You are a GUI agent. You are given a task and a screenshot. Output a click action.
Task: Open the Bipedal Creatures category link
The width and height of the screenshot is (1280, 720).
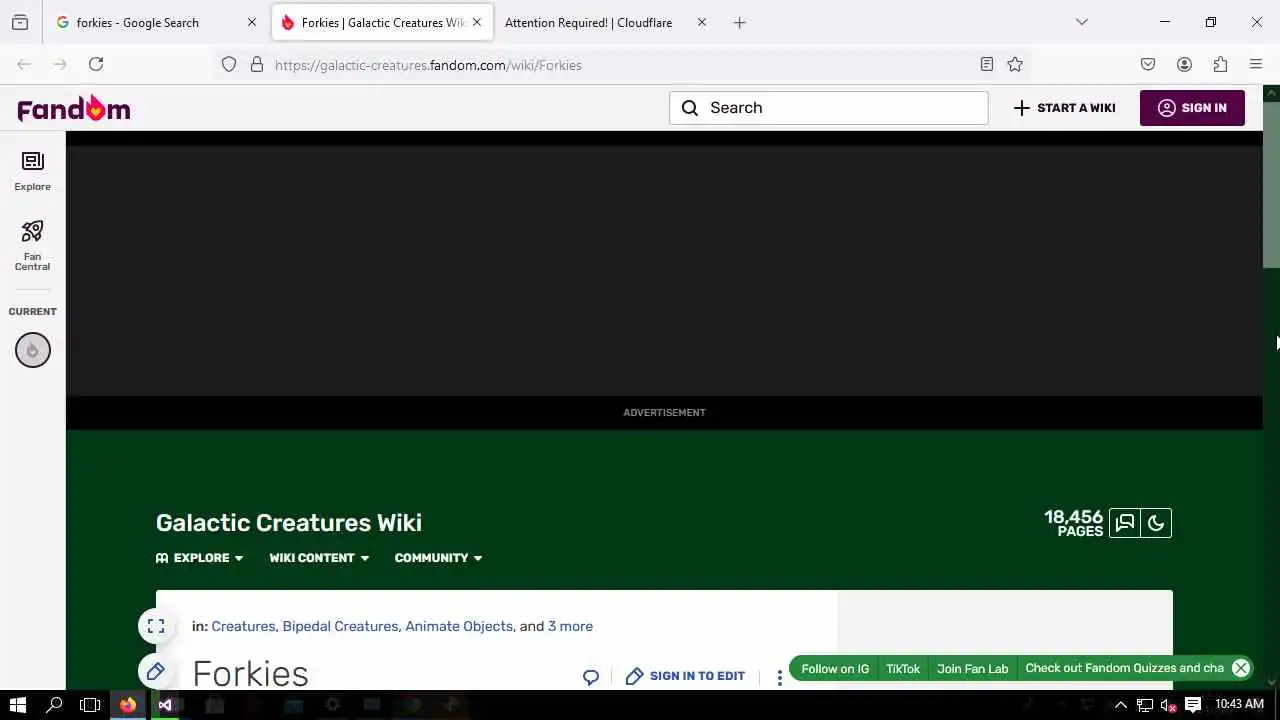pos(340,626)
